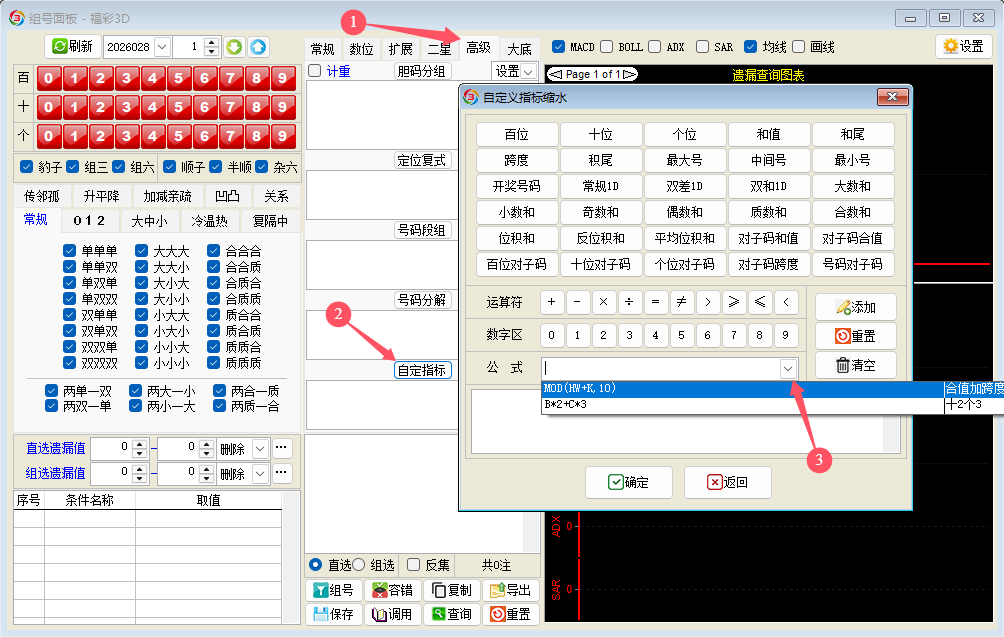Switch to the 大底 tab

[x=519, y=49]
